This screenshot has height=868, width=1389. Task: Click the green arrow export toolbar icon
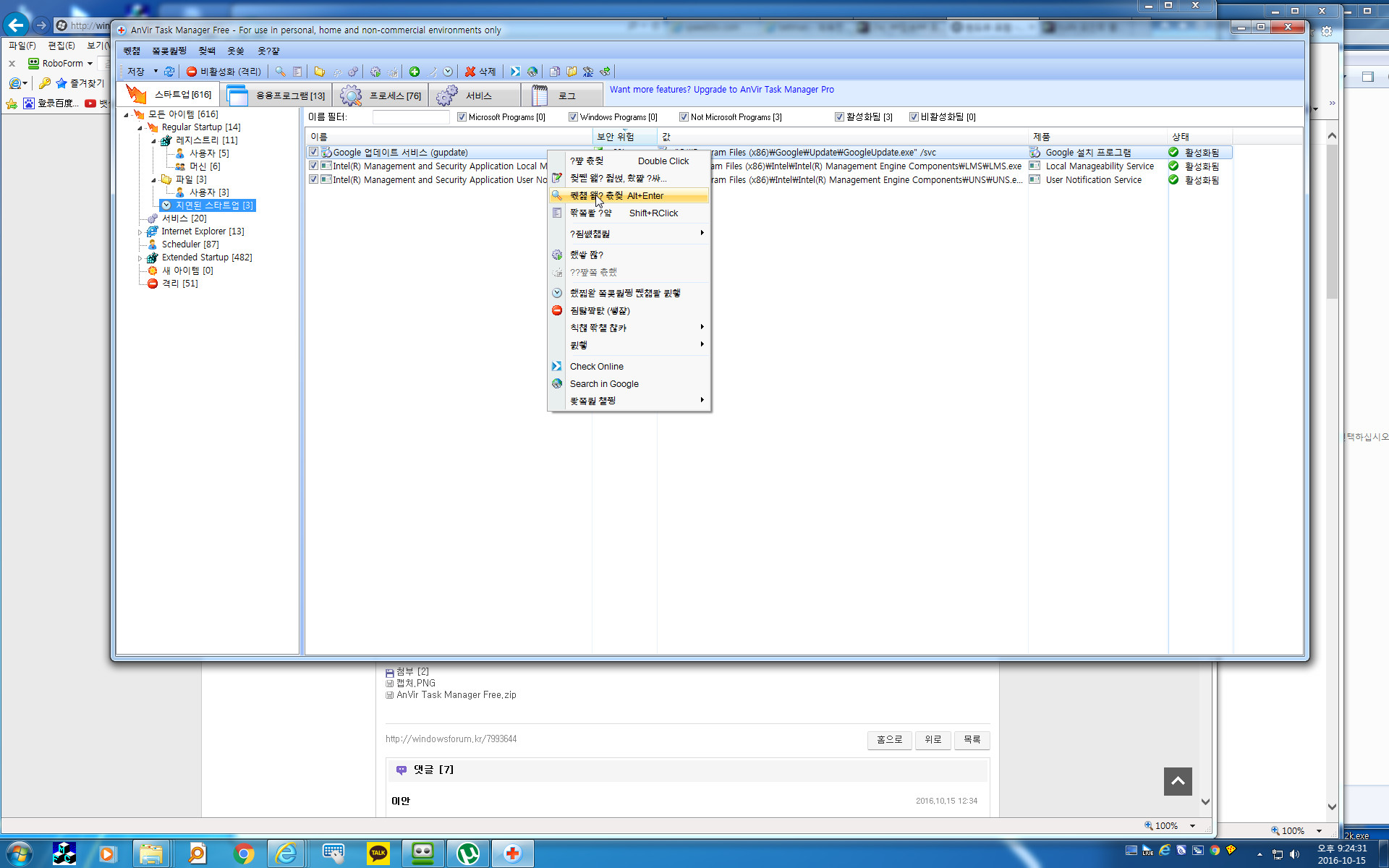tap(606, 72)
